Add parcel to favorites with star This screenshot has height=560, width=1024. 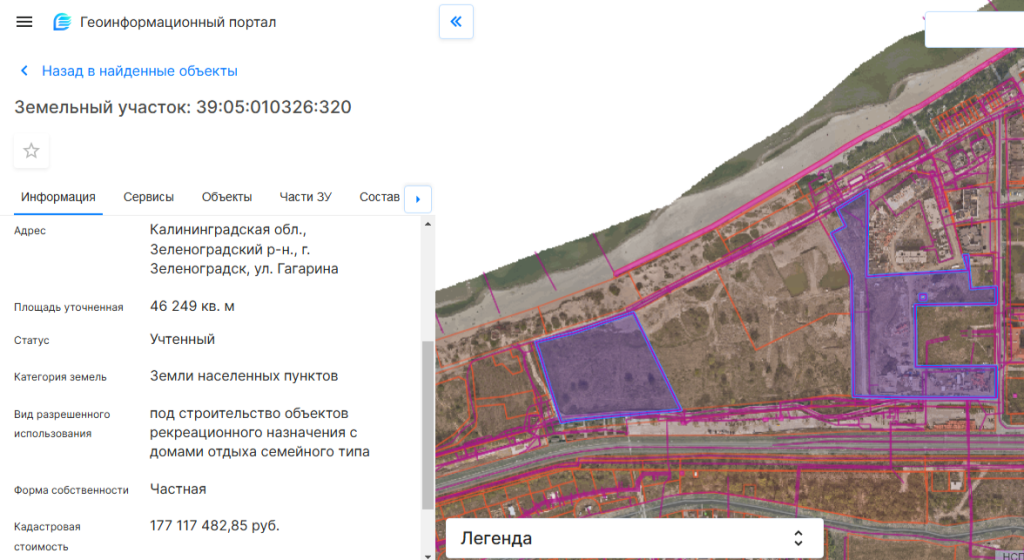click(31, 151)
